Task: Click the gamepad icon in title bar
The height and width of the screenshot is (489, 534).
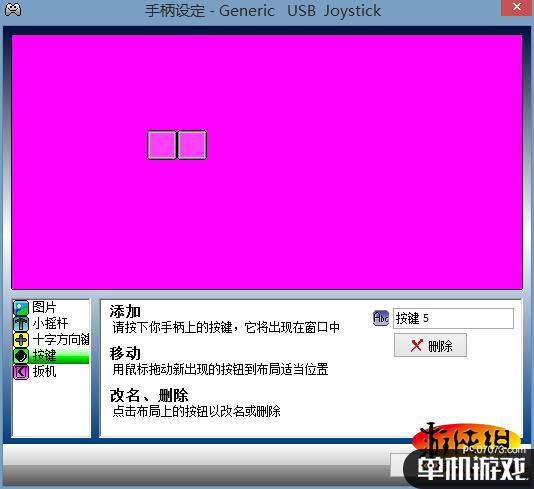Action: [x=13, y=9]
